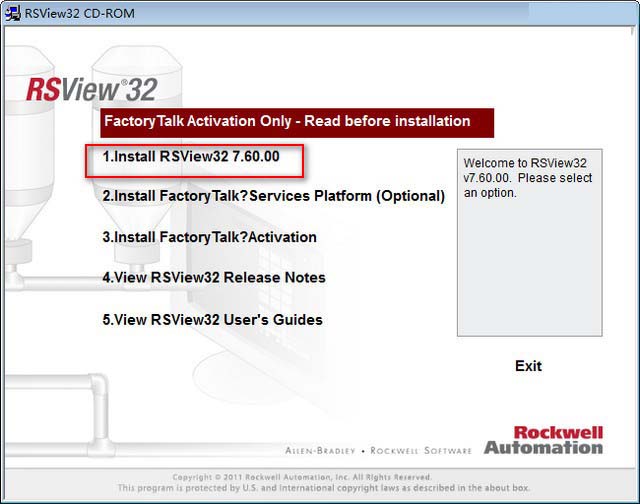Select Install RSView32 7.60.00
The width and height of the screenshot is (640, 504).
coord(191,157)
